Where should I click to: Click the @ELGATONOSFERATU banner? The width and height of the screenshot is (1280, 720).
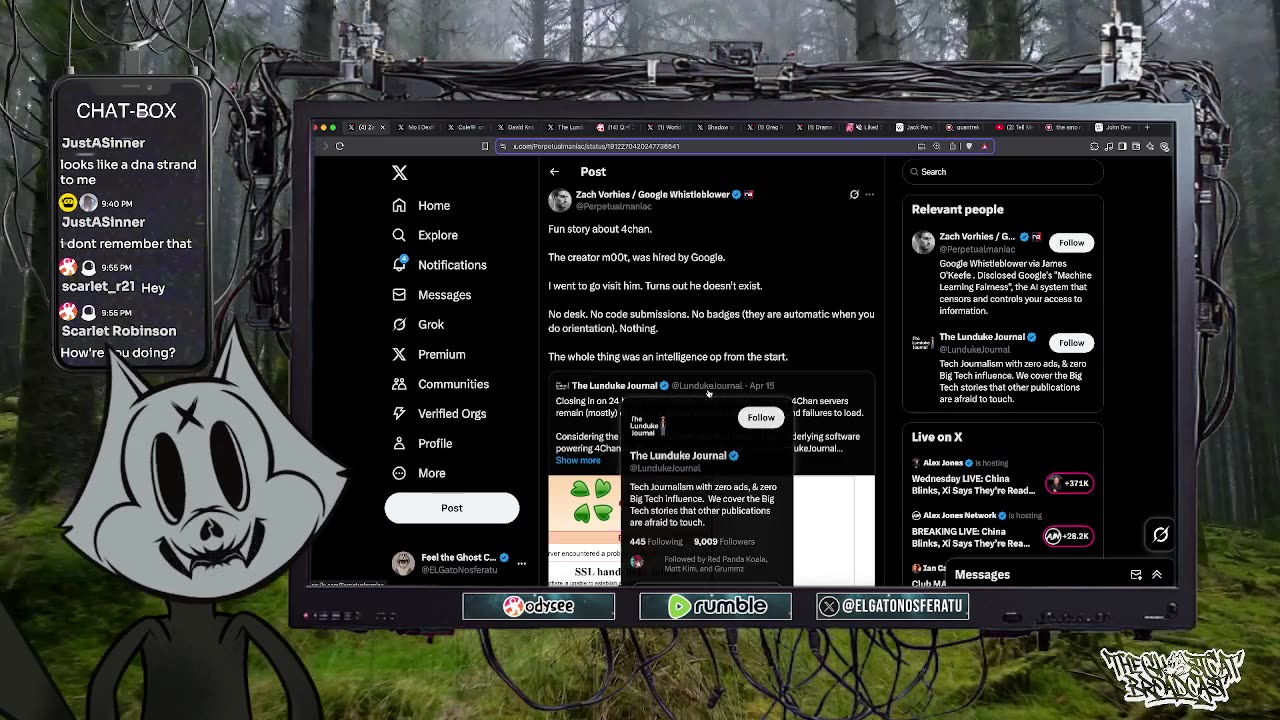coord(893,606)
